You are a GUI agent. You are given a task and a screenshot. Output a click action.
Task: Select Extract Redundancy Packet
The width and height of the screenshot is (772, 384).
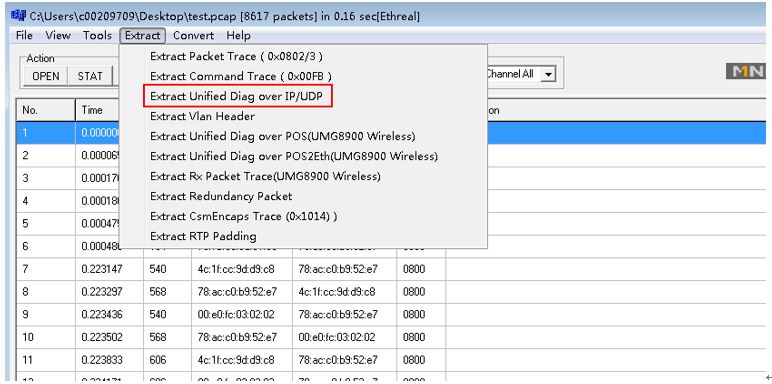tap(221, 196)
